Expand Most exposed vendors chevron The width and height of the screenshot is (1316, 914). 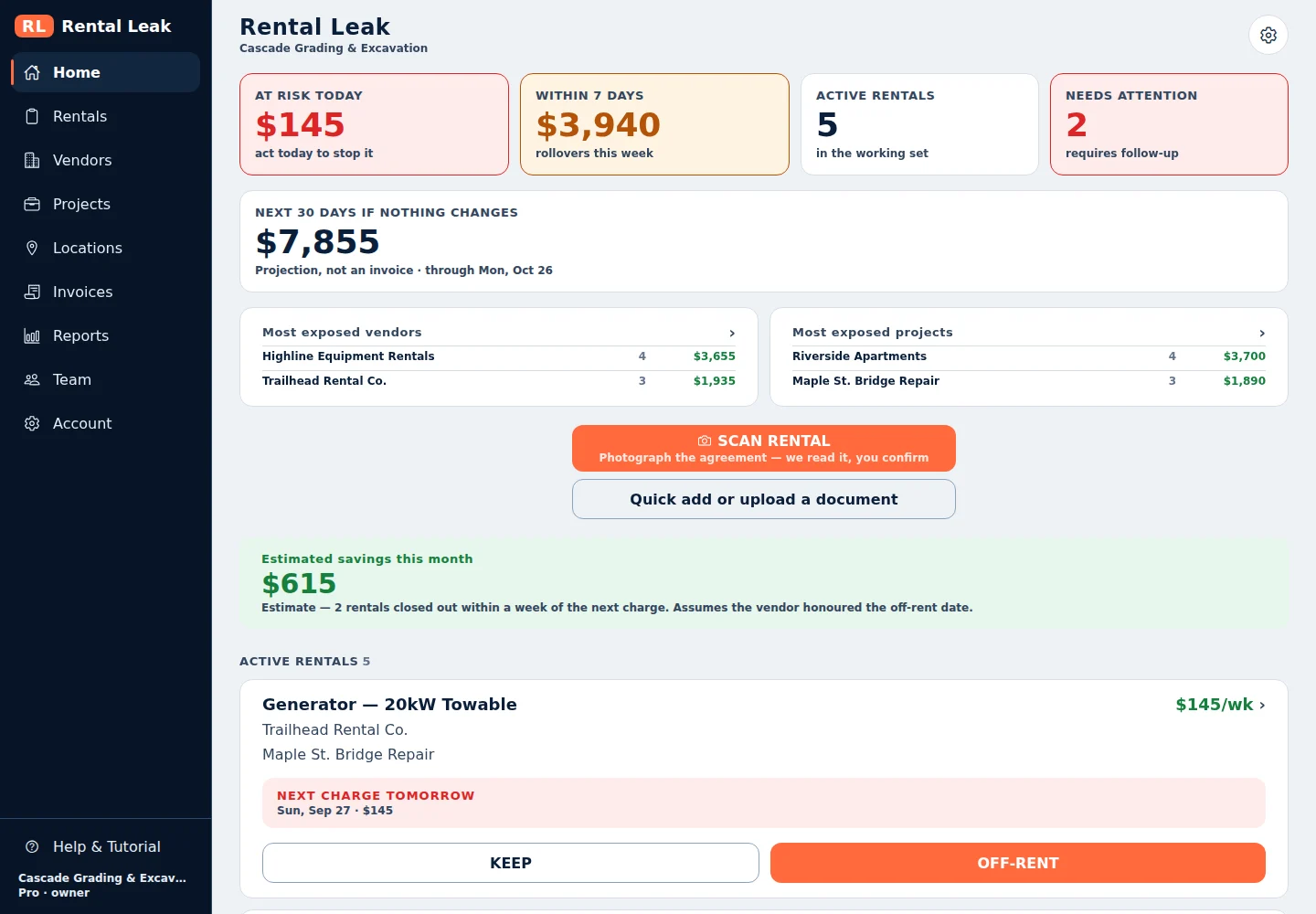tap(732, 333)
